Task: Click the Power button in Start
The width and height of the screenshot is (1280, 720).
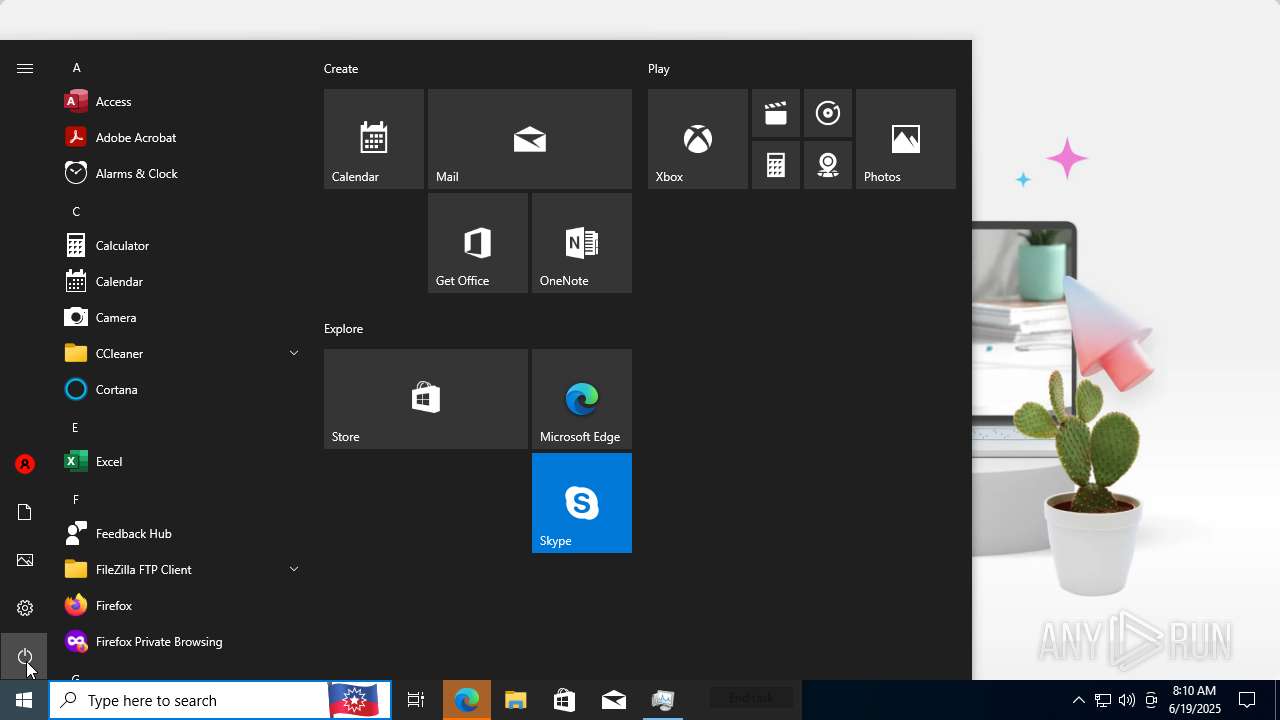Action: pyautogui.click(x=25, y=656)
